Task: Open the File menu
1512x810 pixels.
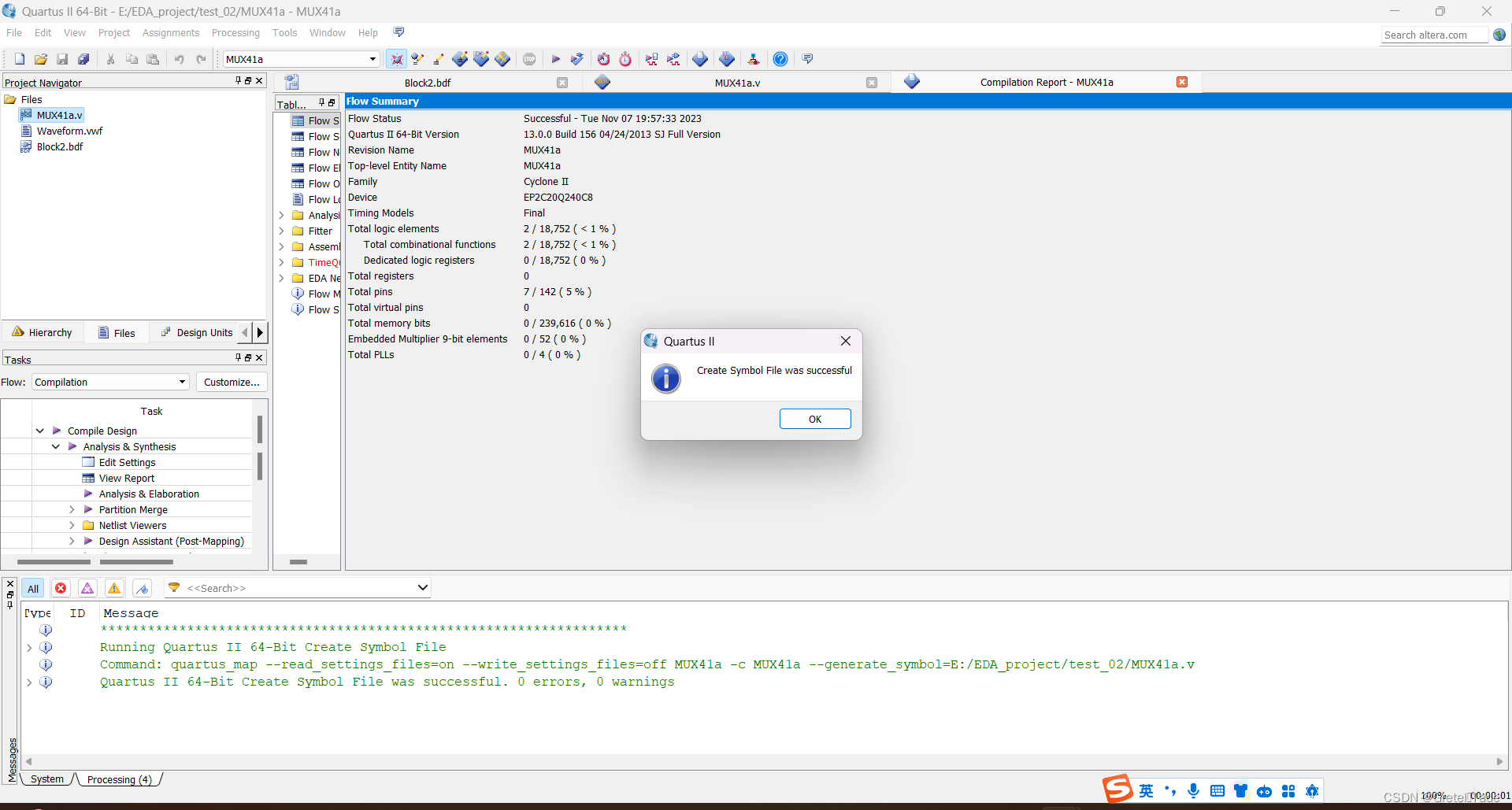Action: pos(14,33)
